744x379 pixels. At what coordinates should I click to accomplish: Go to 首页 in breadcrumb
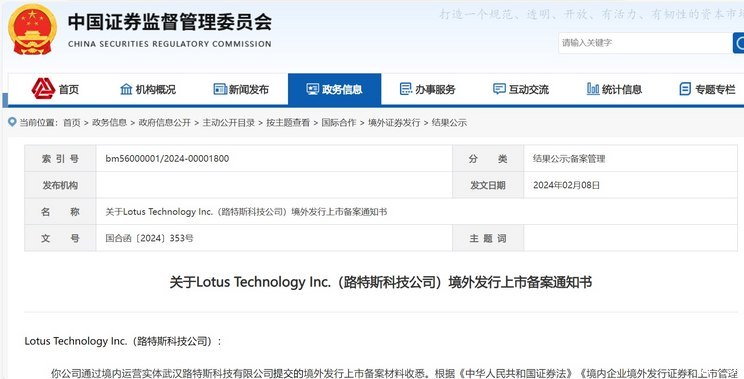pyautogui.click(x=72, y=123)
